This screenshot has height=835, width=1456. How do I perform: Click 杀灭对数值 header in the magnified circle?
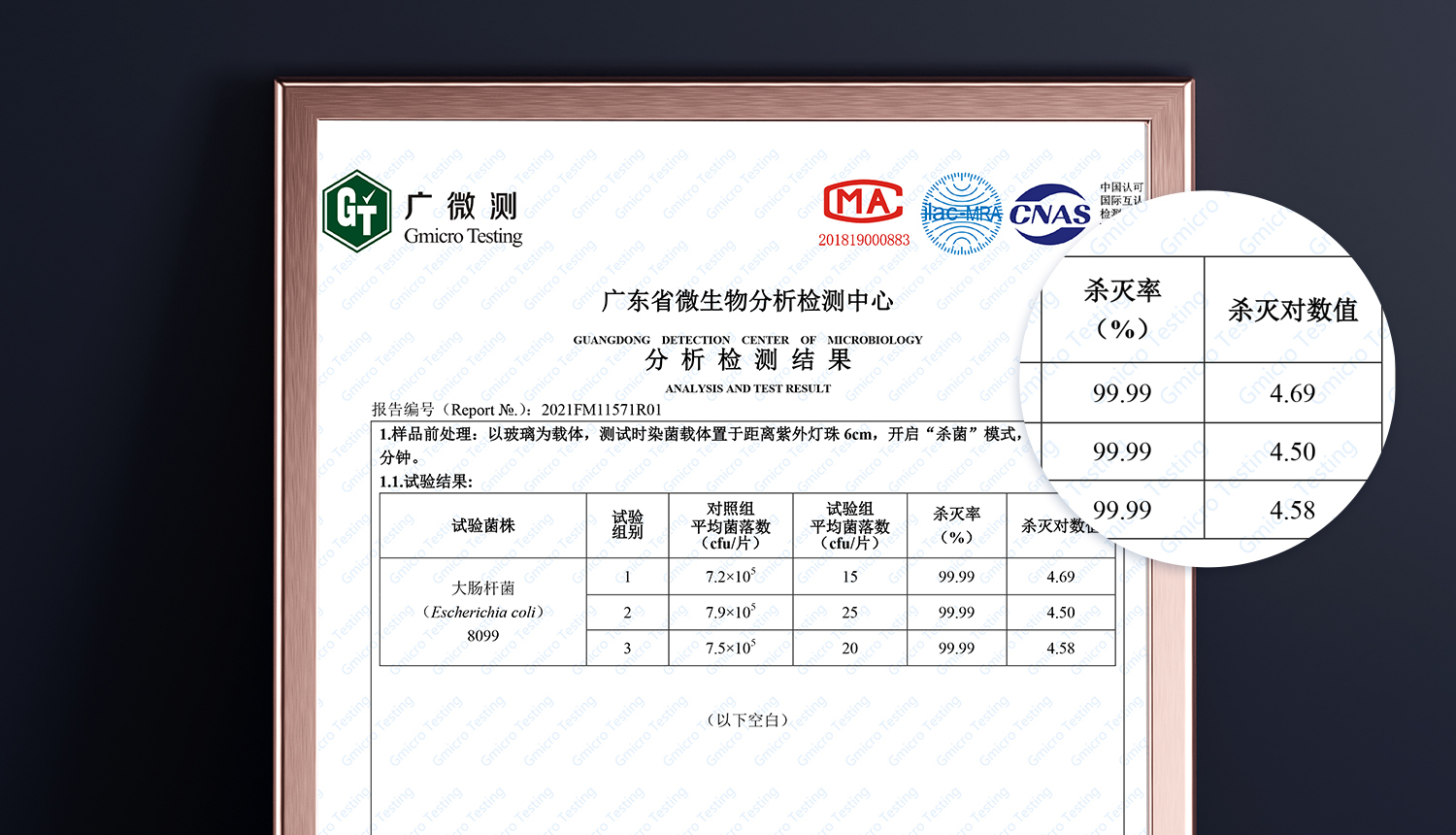(1293, 311)
